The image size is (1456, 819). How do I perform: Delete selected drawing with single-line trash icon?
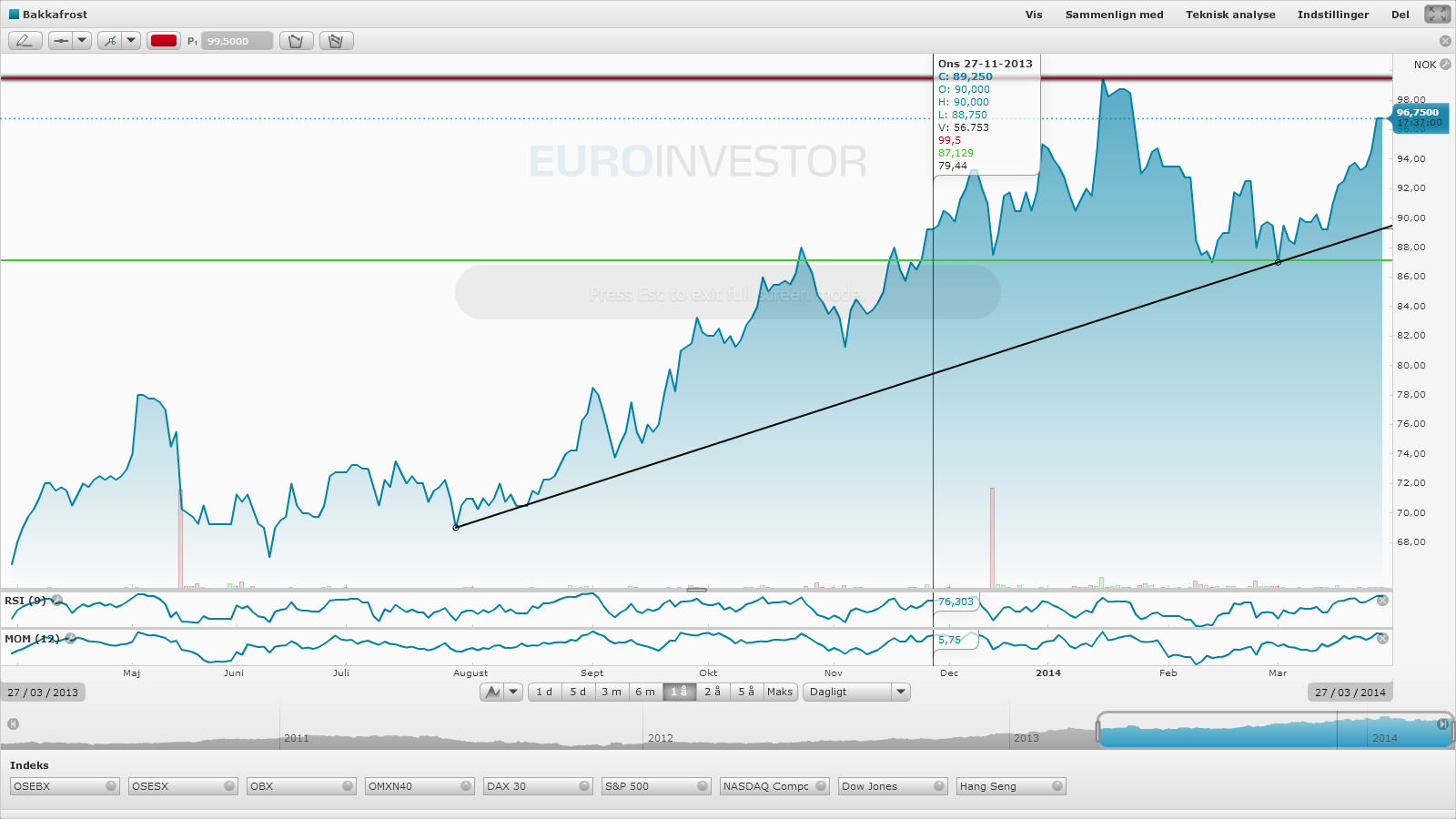pyautogui.click(x=296, y=41)
